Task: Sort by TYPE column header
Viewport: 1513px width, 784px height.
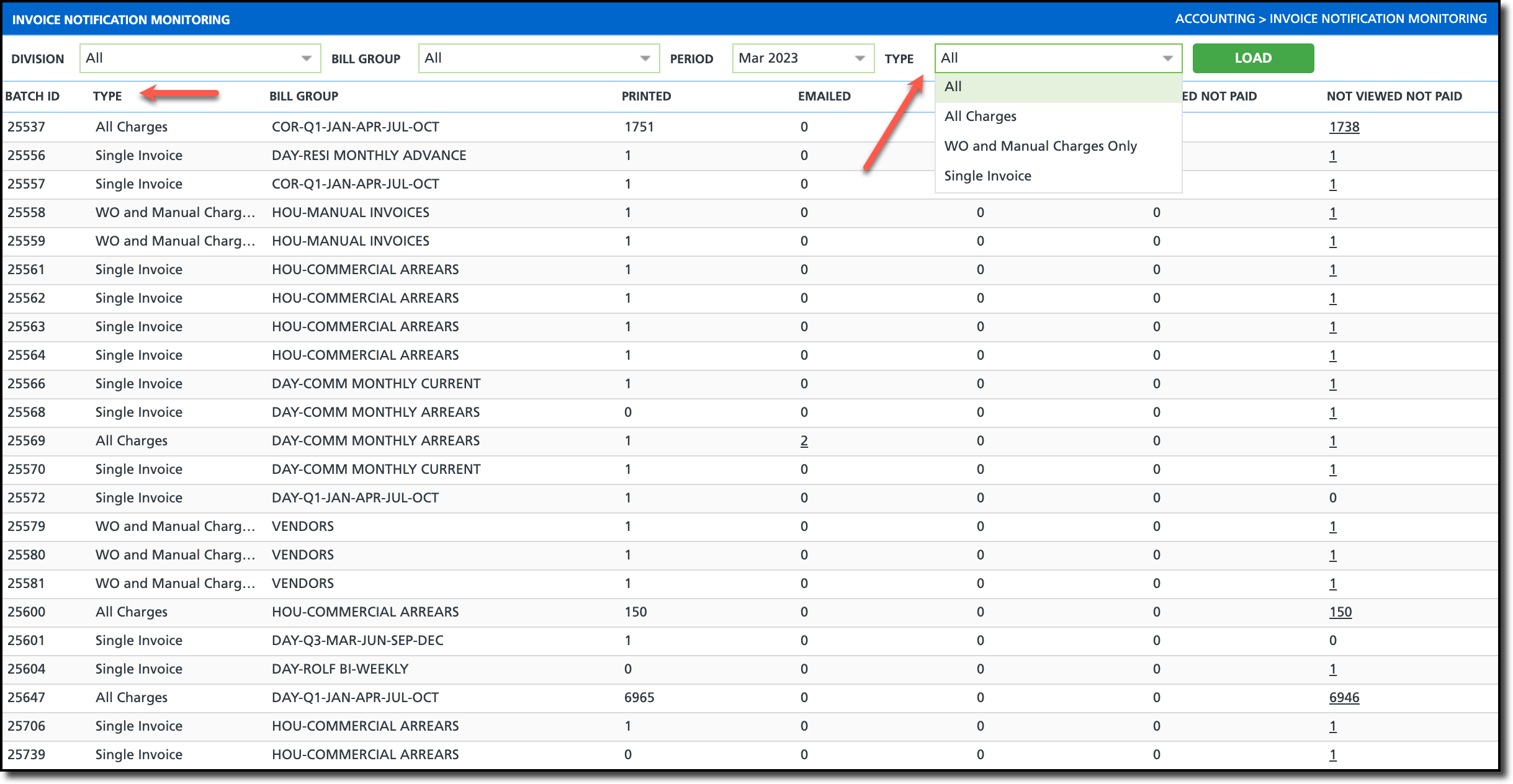Action: (107, 96)
